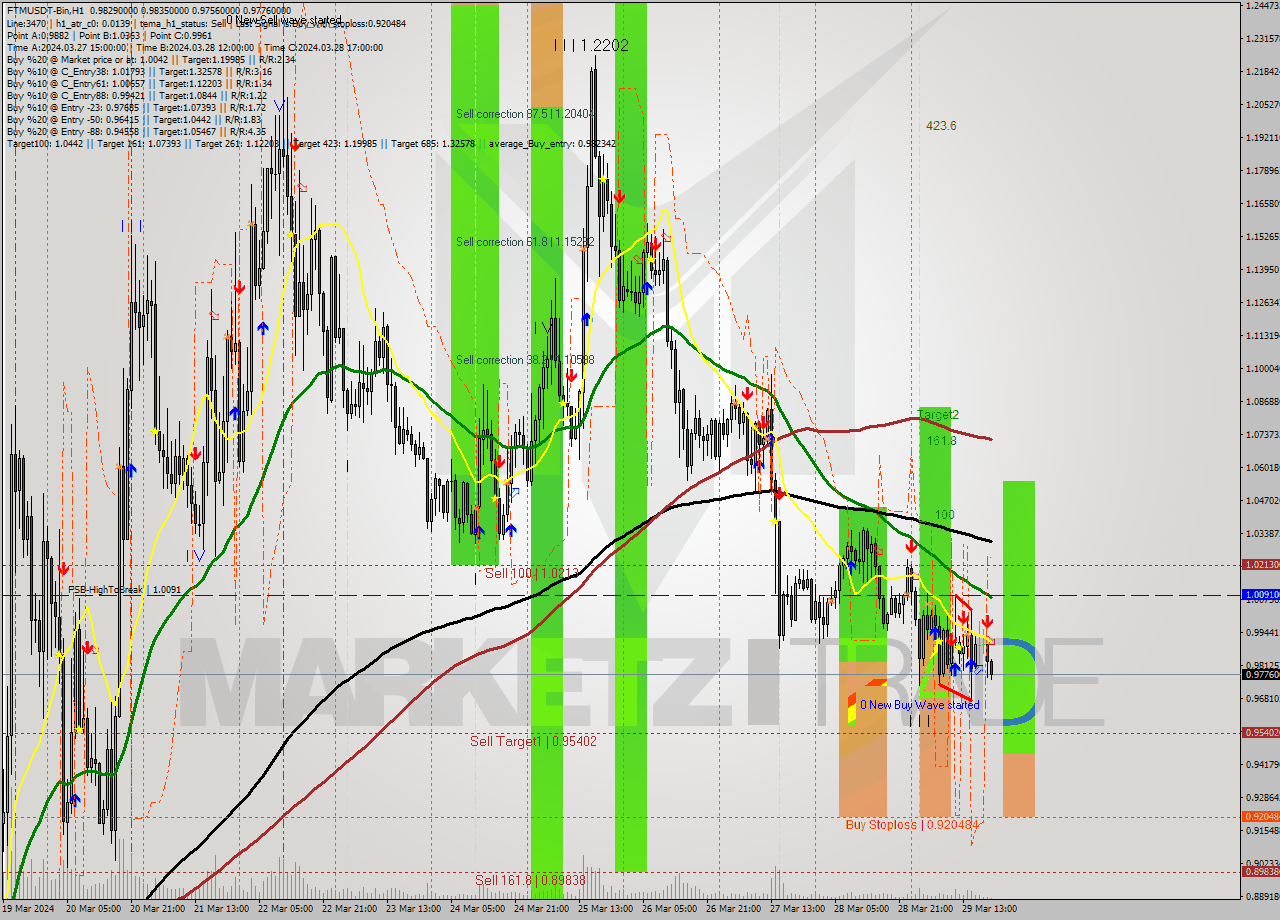Click the 'Sell Target1 | 0.95402' label
Screen dimensions: 1280x920
coord(533,742)
